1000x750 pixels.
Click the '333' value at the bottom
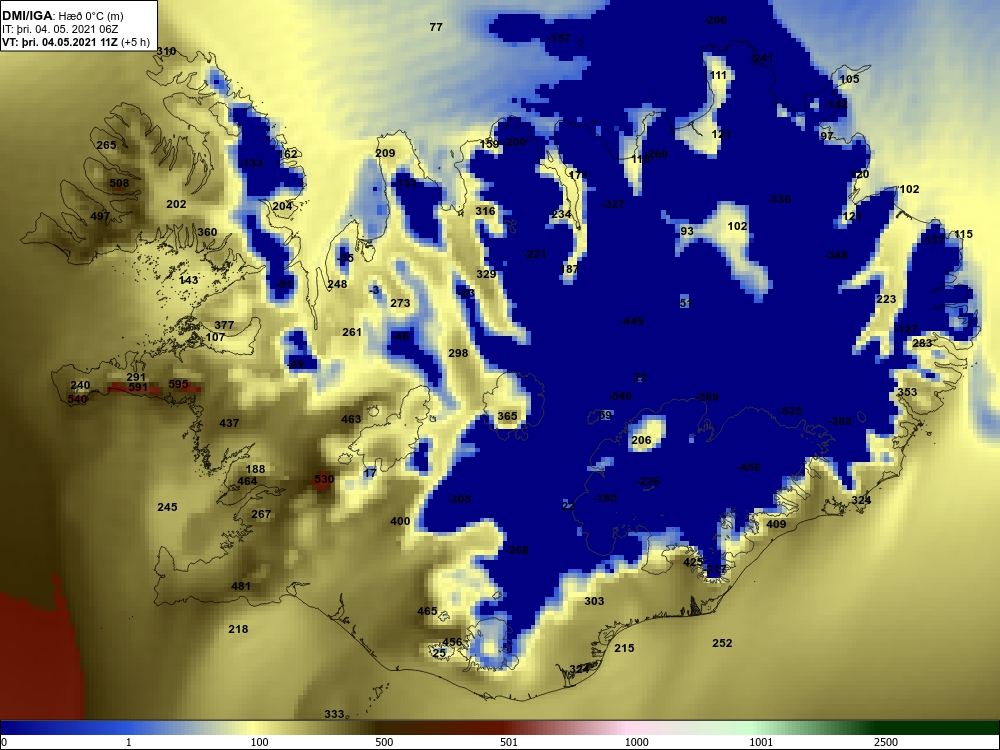tap(334, 714)
